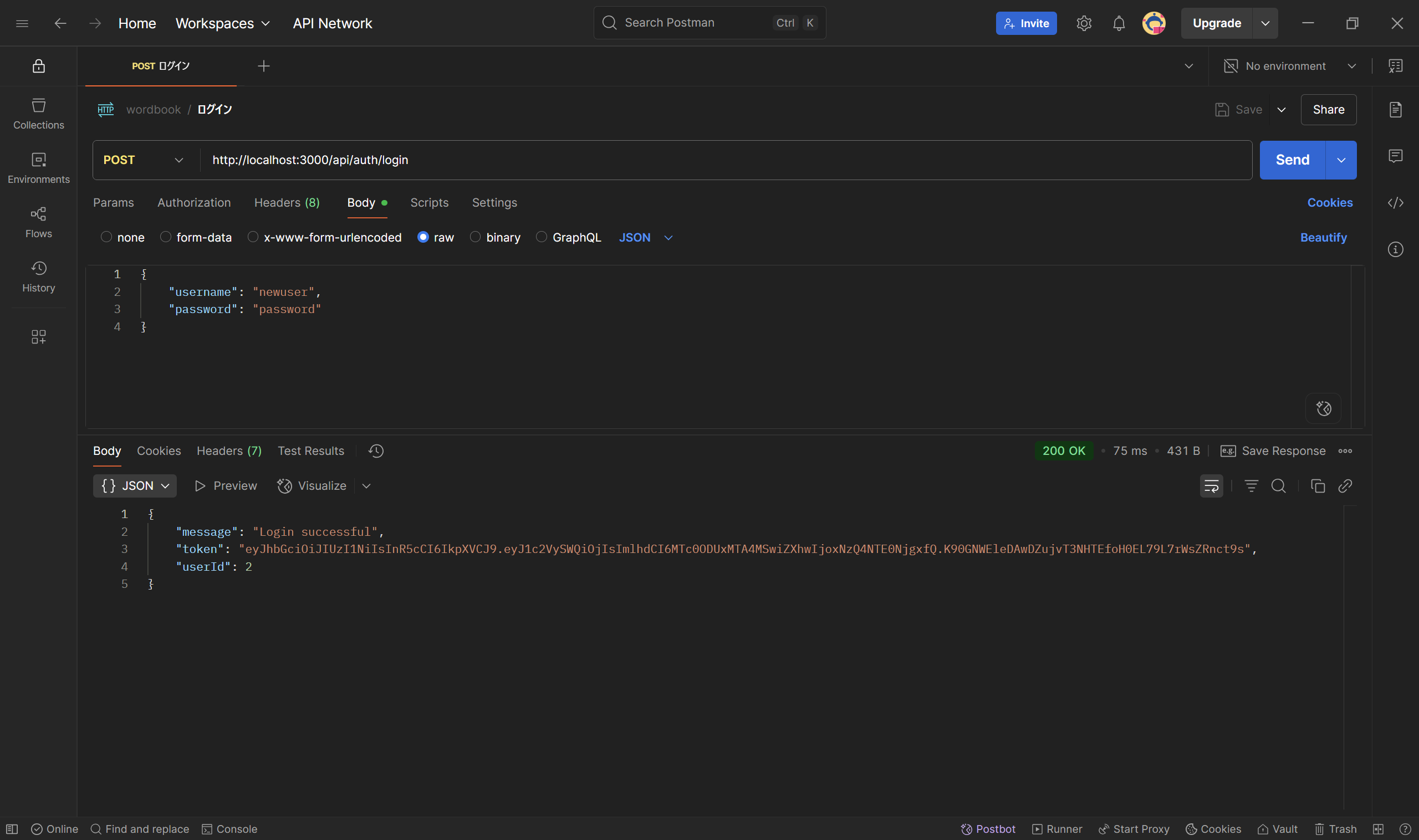Search inside the response body
The height and width of the screenshot is (840, 1419).
[1279, 486]
